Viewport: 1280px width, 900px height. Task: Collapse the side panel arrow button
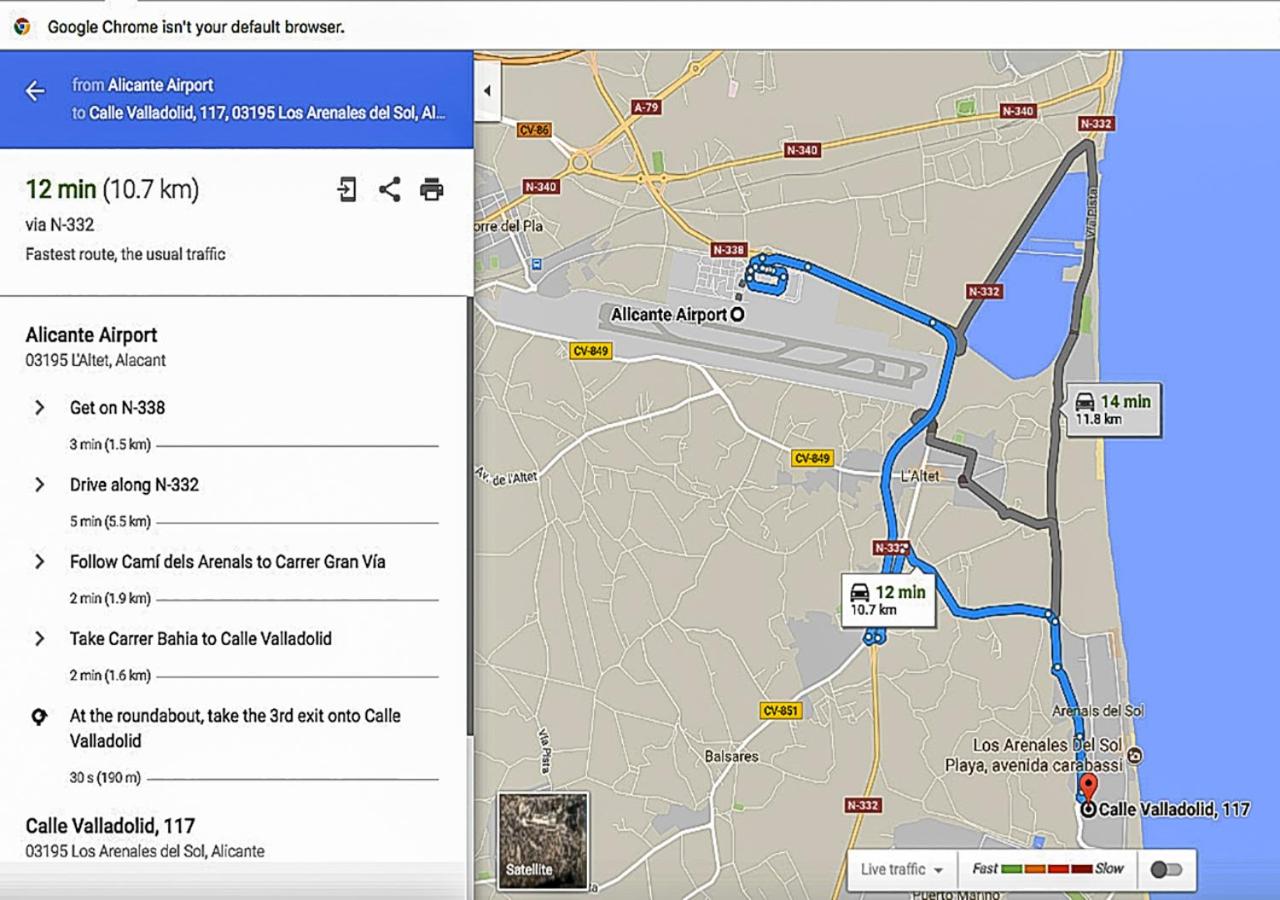(487, 91)
